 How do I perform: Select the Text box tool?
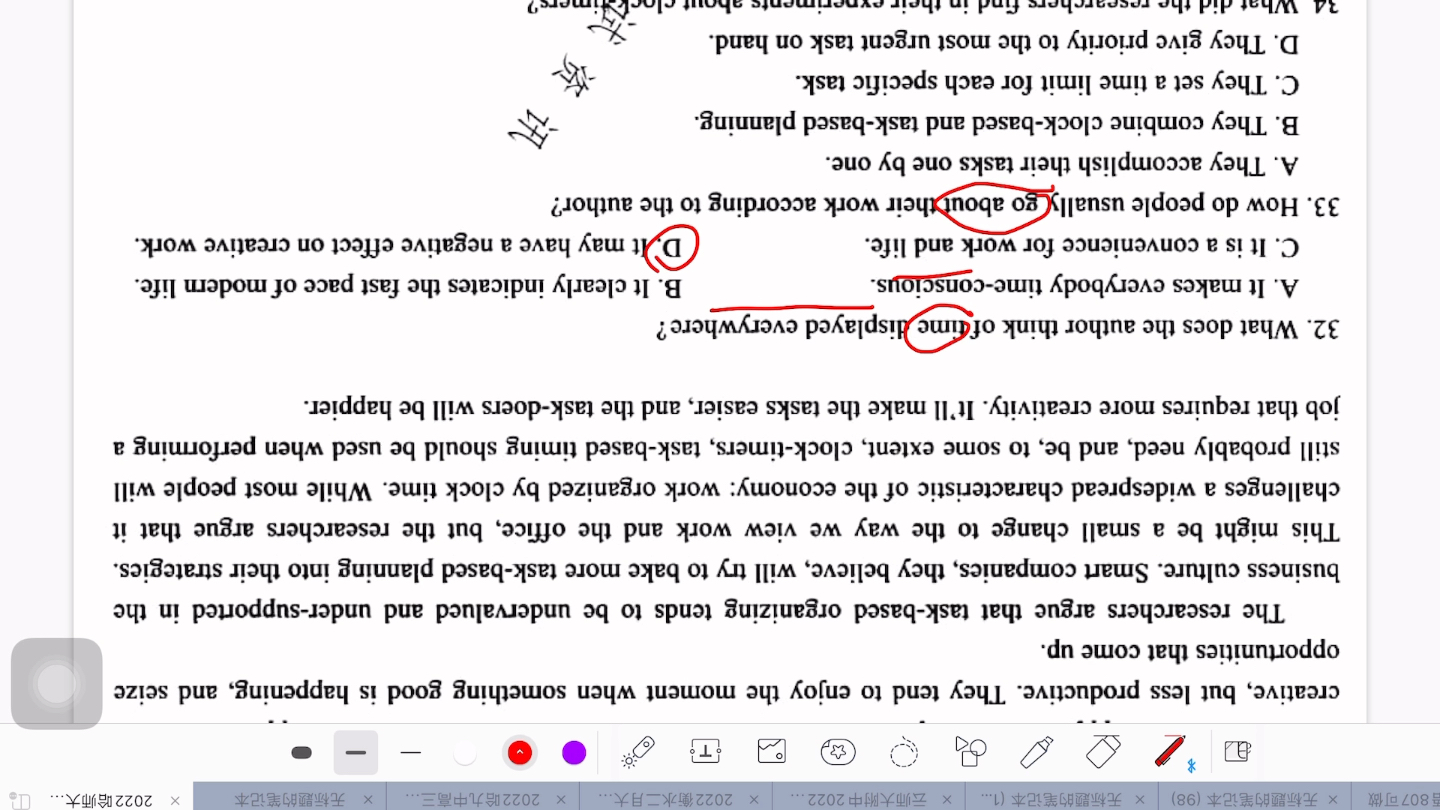(705, 752)
